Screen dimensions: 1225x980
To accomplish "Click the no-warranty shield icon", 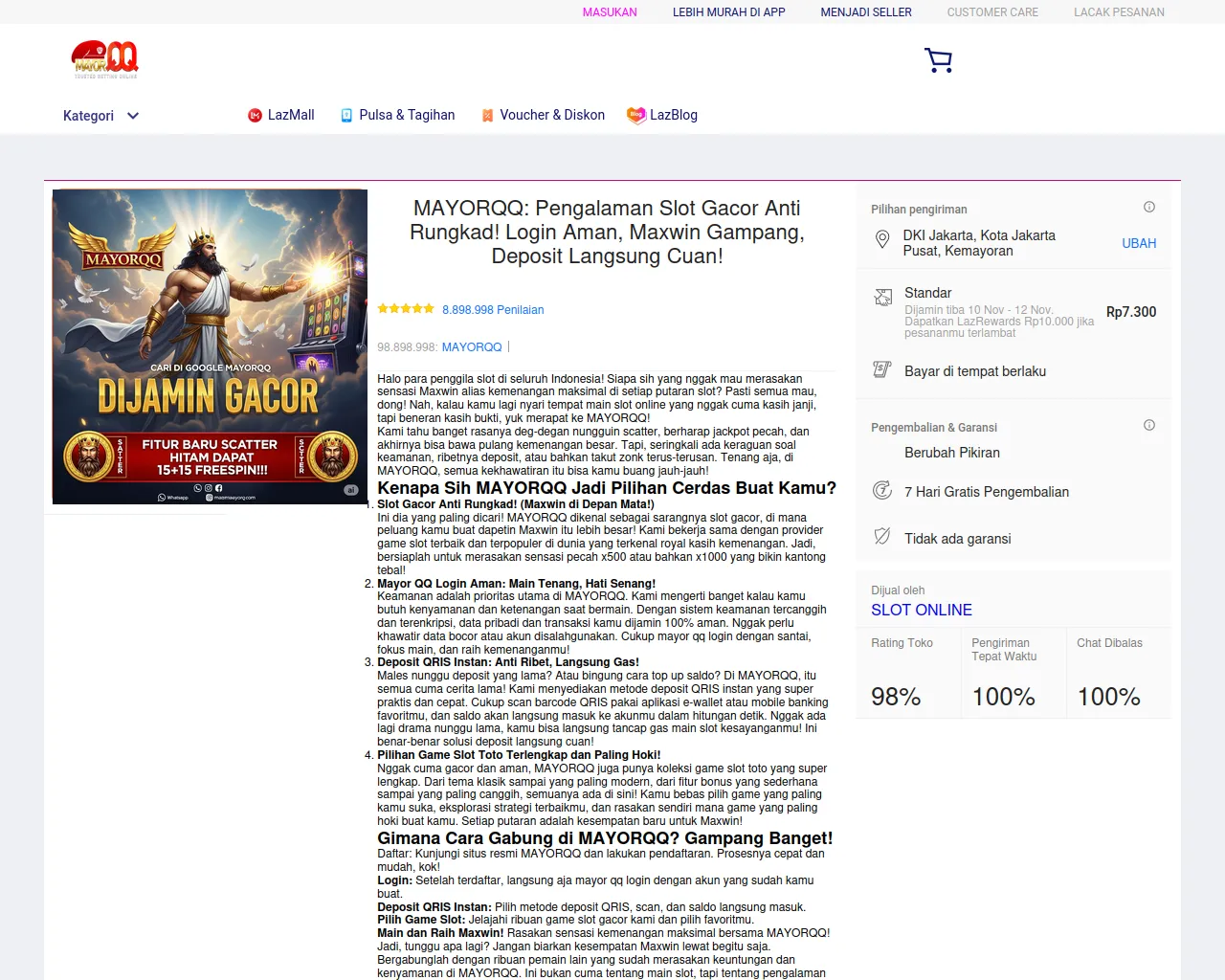I will pyautogui.click(x=882, y=536).
